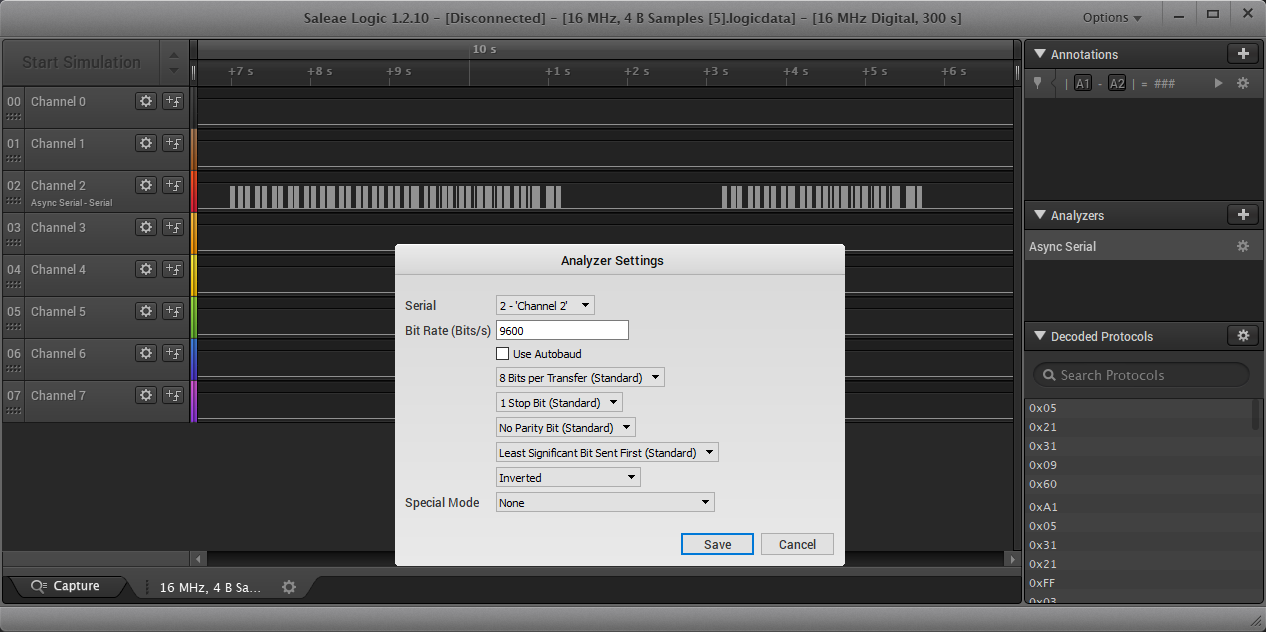Set trigger edge on Channel 0
Image resolution: width=1266 pixels, height=632 pixels.
tap(173, 101)
